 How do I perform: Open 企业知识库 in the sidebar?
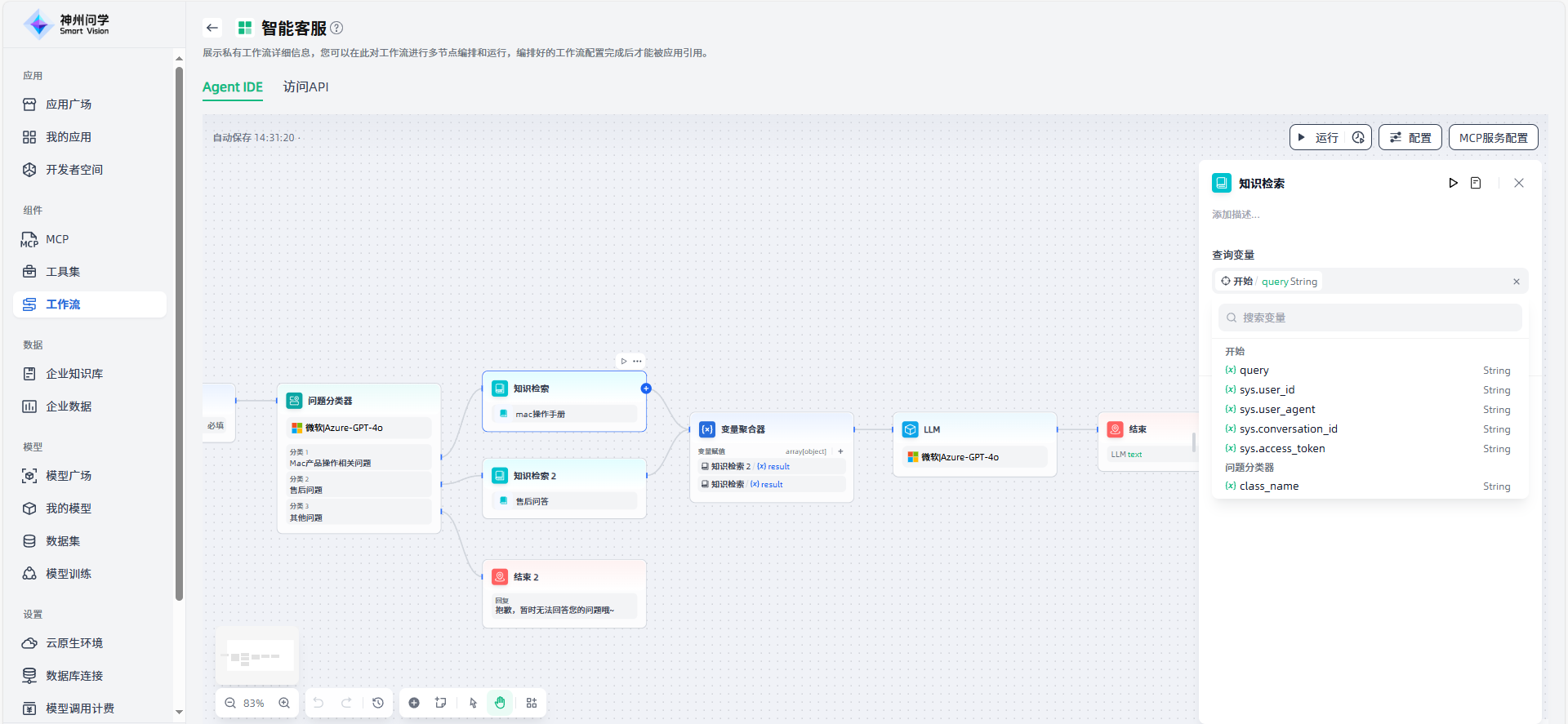[x=74, y=374]
